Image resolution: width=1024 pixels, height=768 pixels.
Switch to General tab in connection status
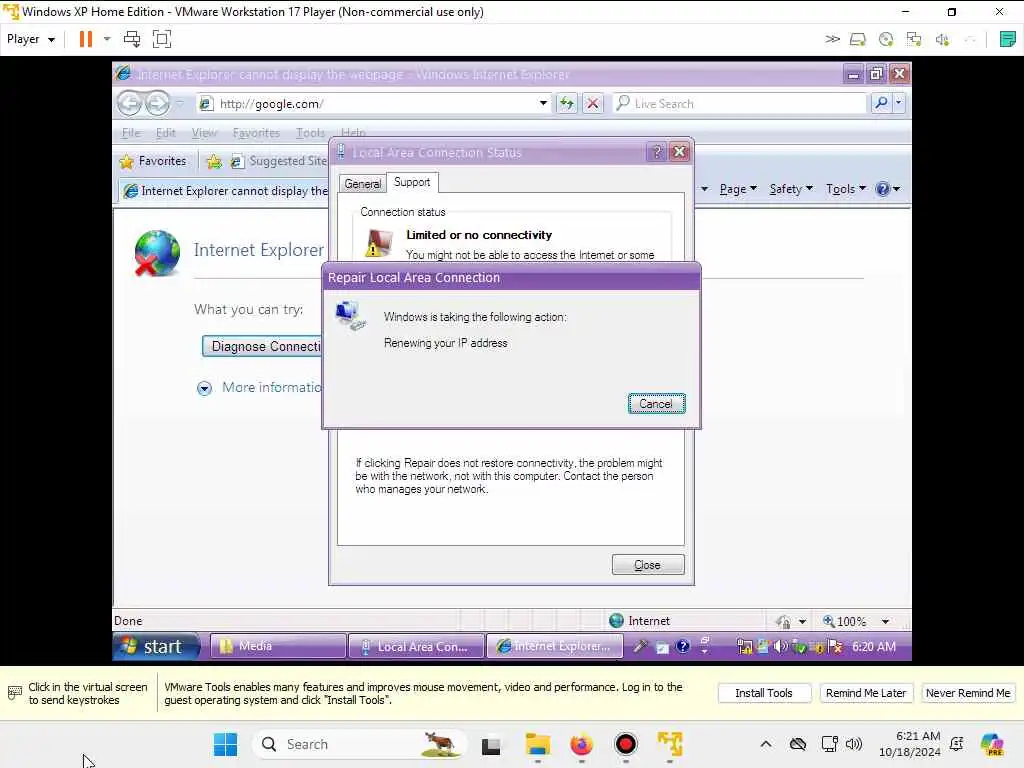pos(362,184)
